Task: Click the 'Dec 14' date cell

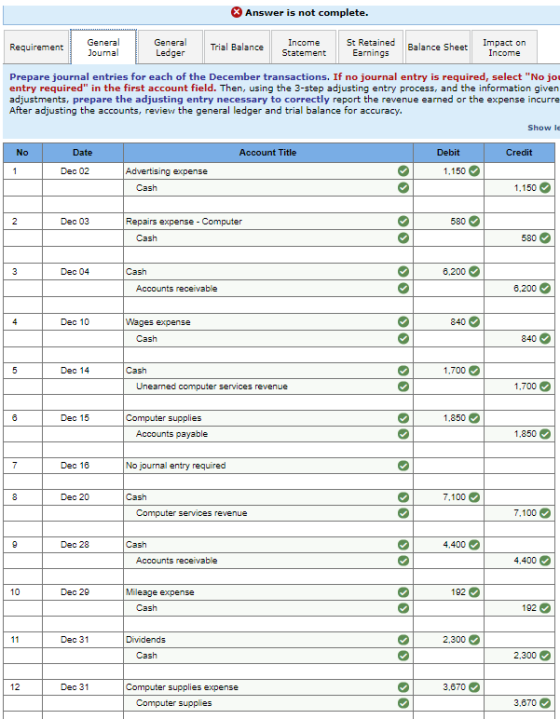Action: (83, 371)
